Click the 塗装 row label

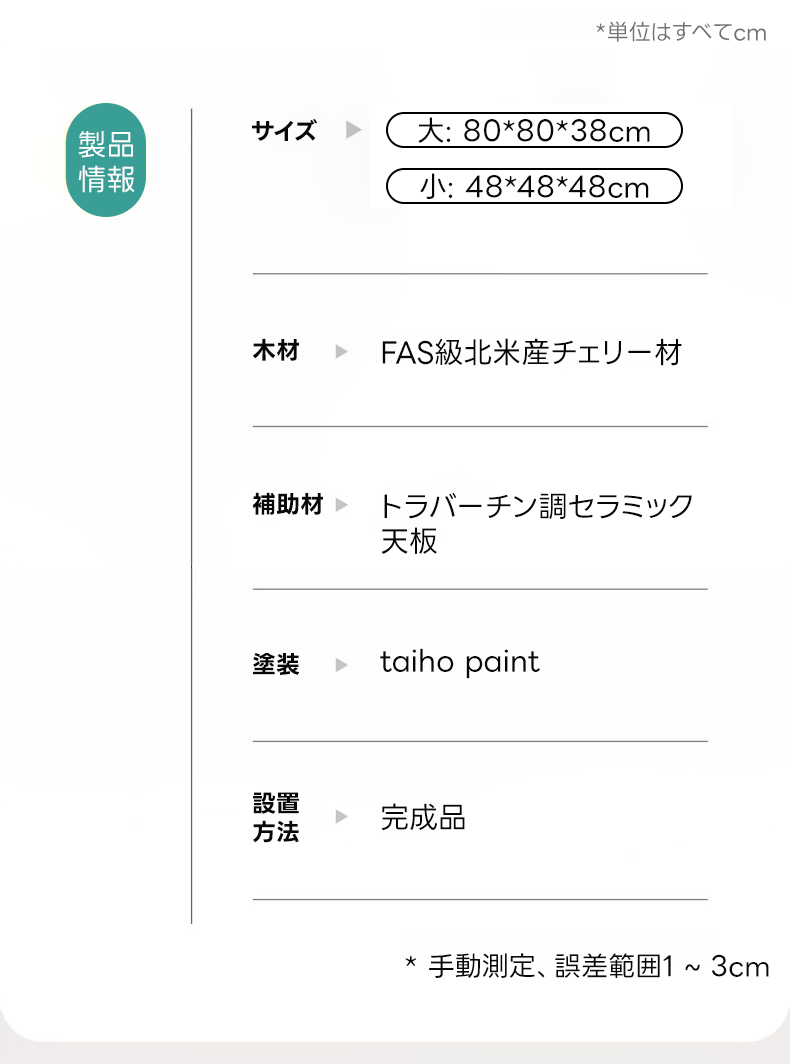[275, 664]
